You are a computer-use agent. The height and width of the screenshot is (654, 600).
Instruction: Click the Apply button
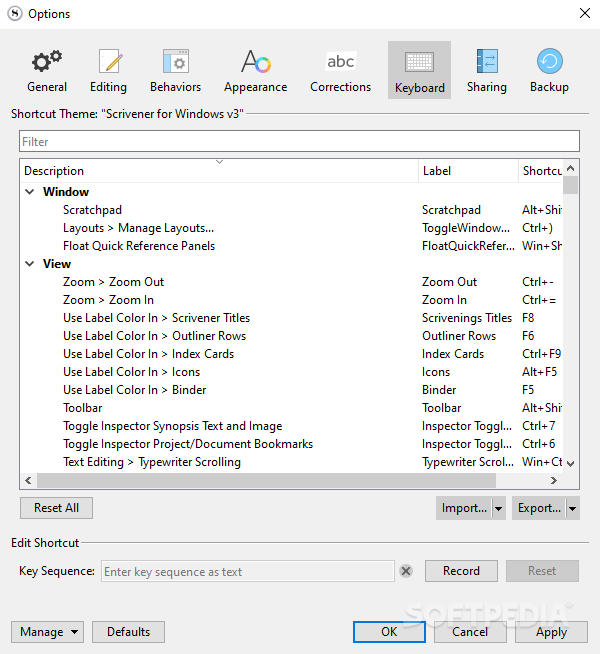tap(551, 632)
